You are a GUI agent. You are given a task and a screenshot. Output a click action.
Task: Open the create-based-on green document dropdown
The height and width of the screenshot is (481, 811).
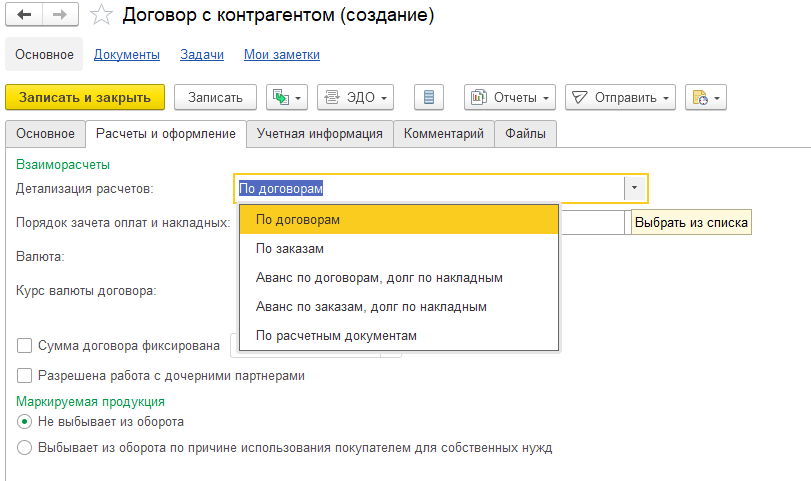tap(287, 97)
